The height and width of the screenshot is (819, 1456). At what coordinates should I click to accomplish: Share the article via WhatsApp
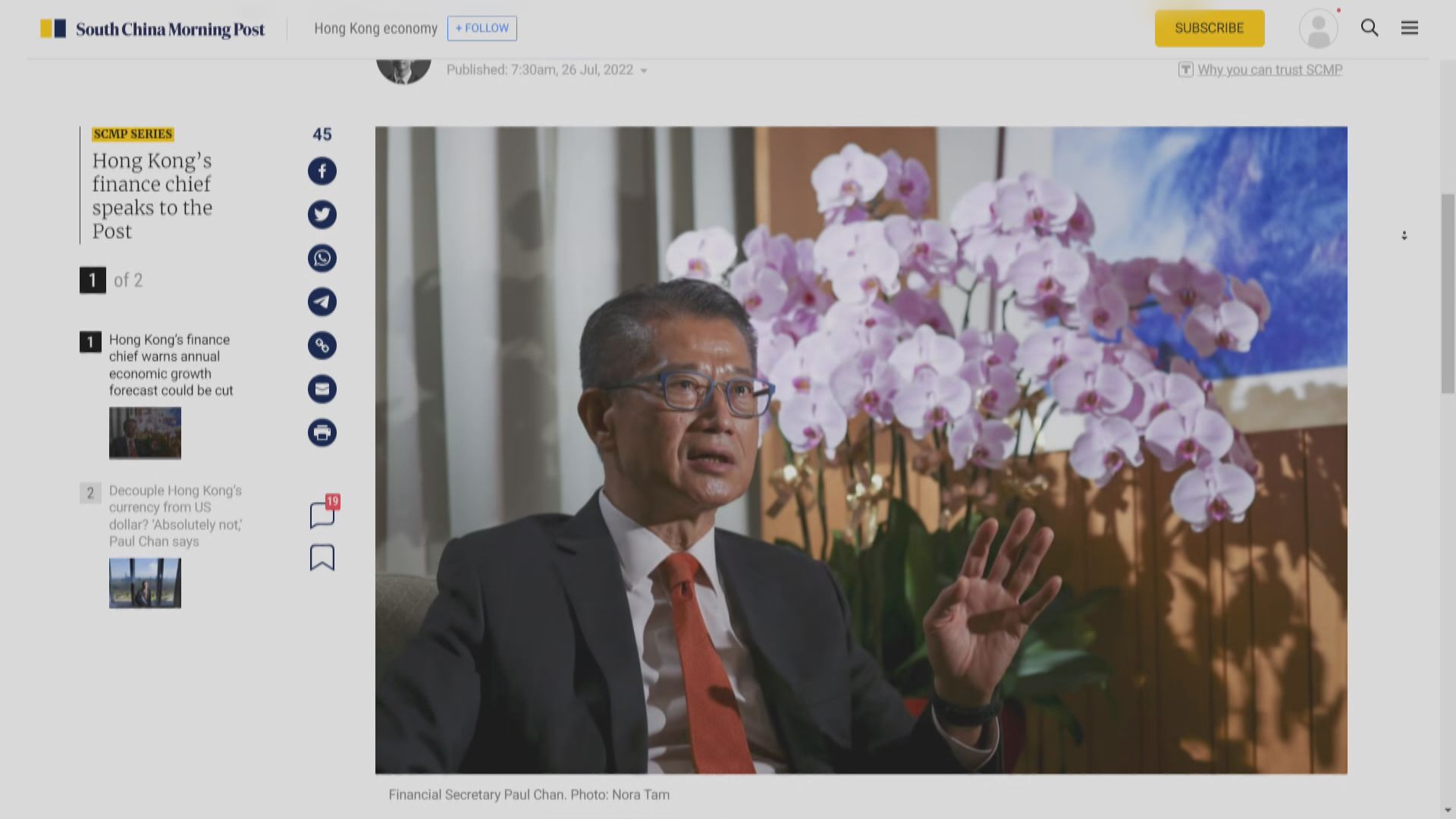[322, 258]
